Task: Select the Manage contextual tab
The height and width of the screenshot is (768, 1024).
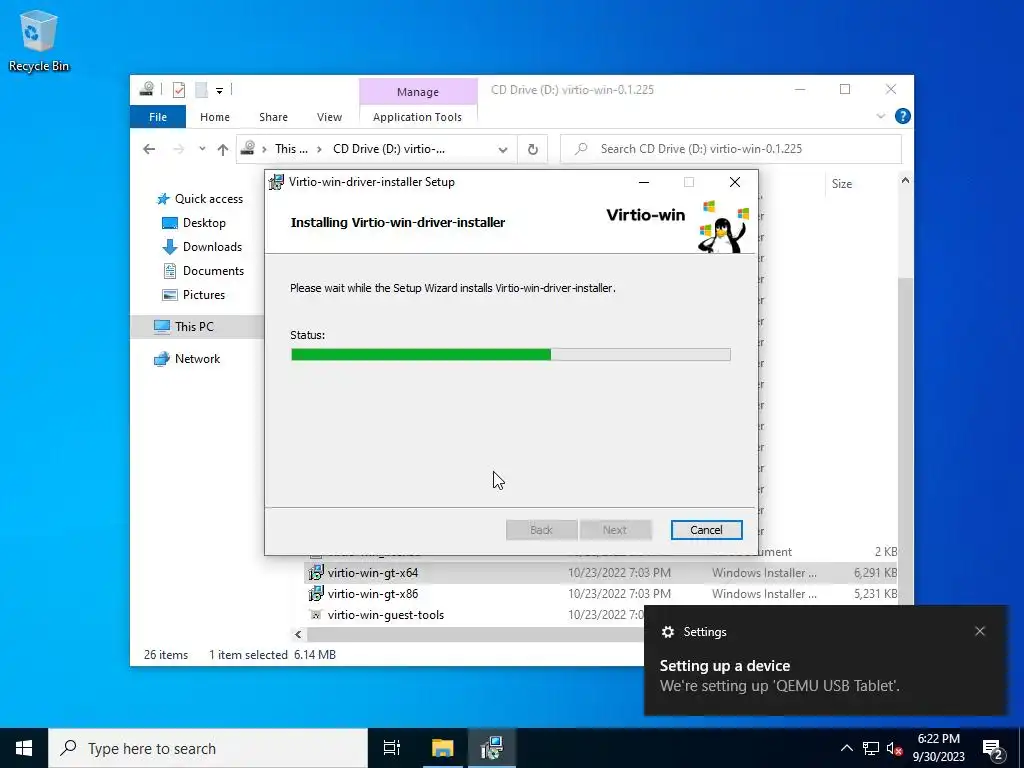Action: (418, 92)
